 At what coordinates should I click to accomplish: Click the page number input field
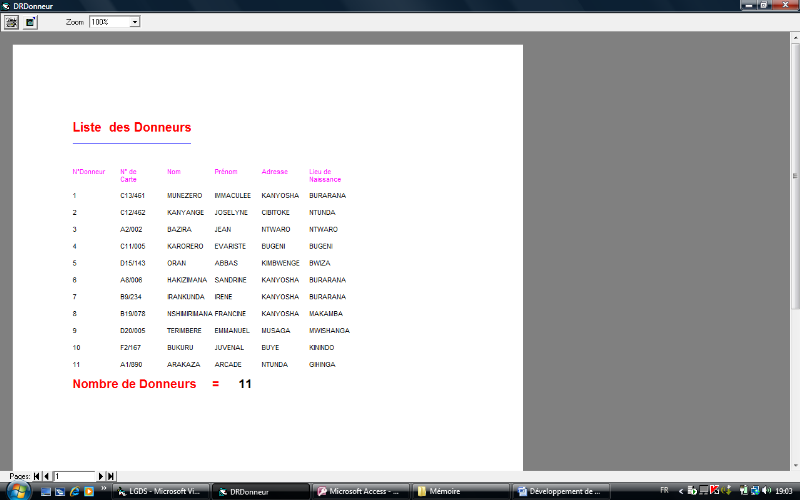point(74,476)
